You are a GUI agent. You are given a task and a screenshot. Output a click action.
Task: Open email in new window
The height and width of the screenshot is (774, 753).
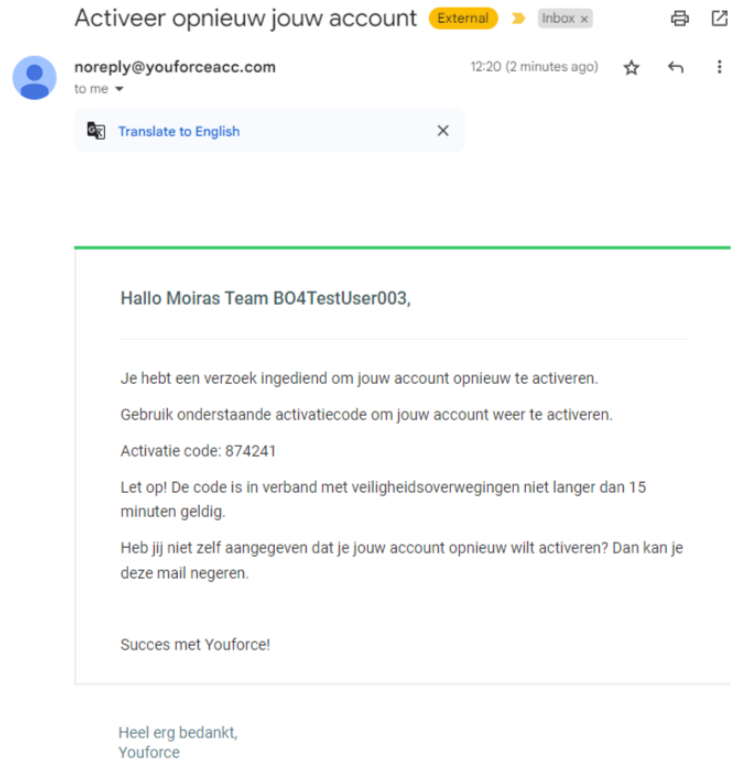pyautogui.click(x=719, y=18)
